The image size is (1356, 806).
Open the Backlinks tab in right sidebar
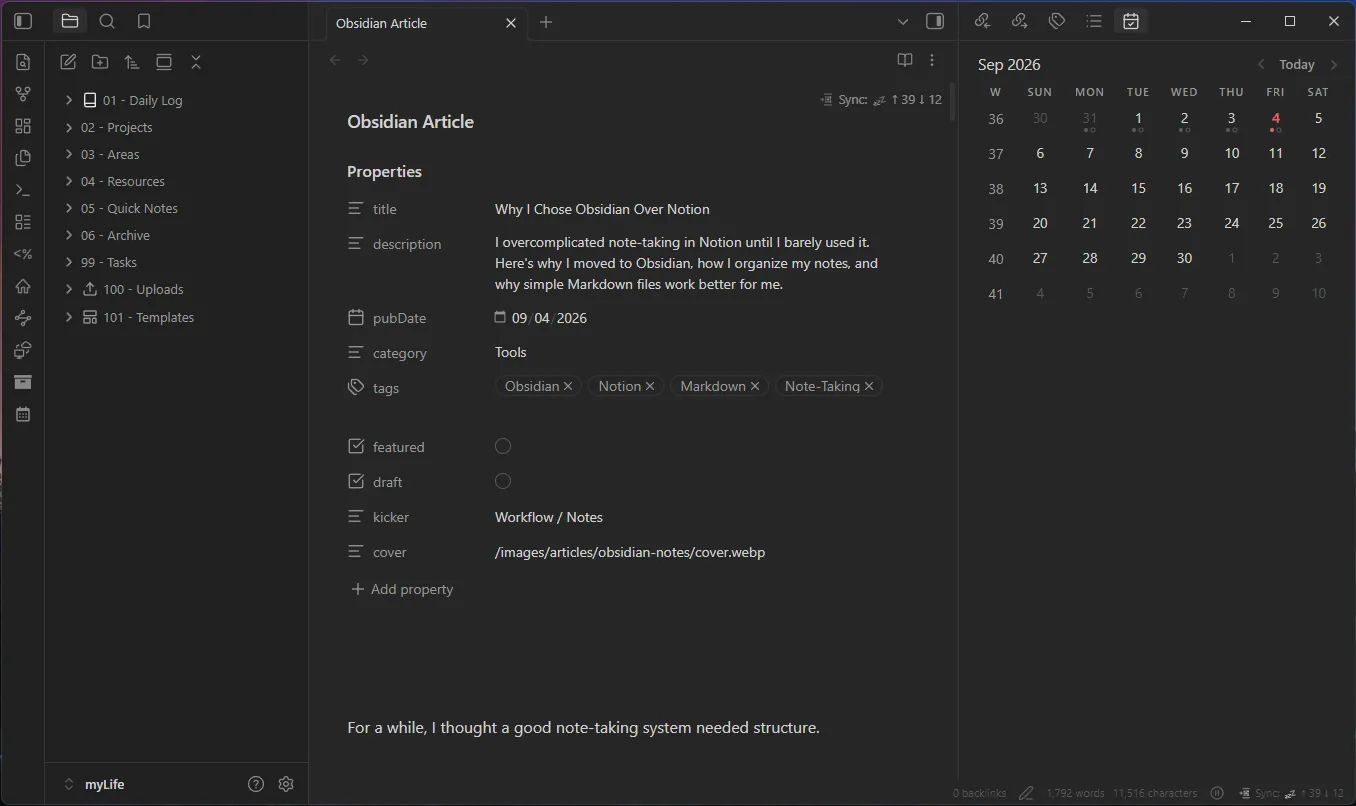pos(982,21)
